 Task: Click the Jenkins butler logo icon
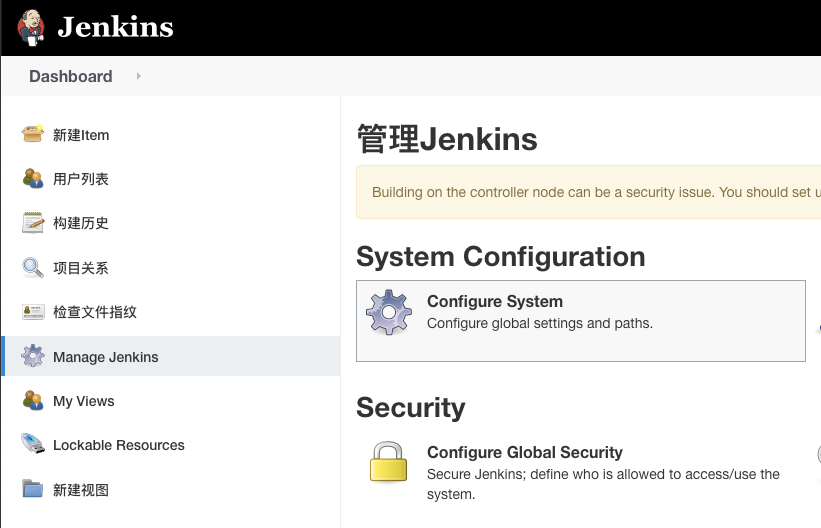[x=31, y=27]
